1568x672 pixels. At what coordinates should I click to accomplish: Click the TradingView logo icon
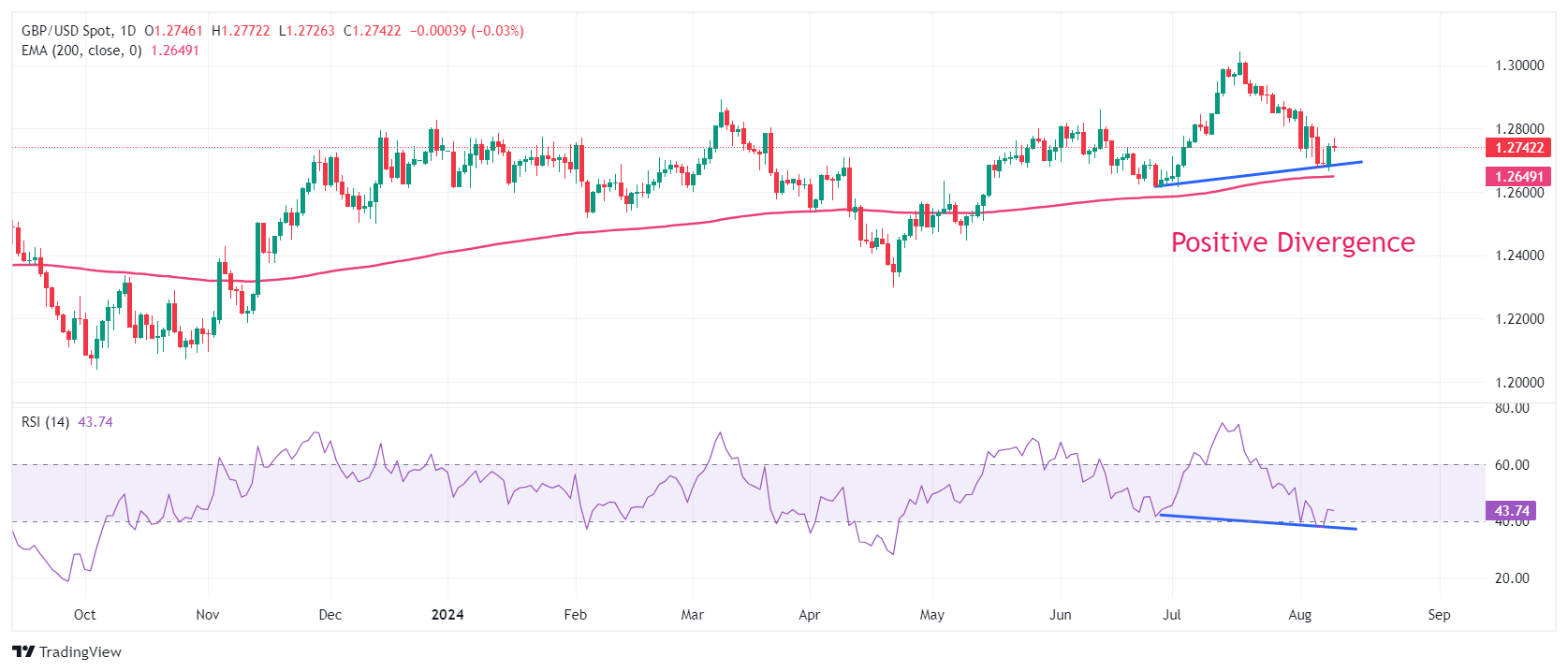tap(23, 652)
